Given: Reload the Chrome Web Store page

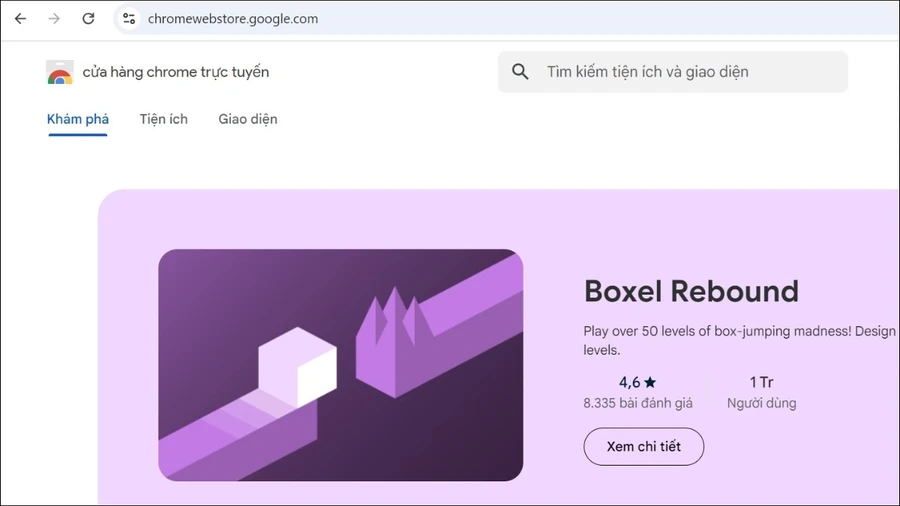Looking at the screenshot, I should [x=88, y=19].
